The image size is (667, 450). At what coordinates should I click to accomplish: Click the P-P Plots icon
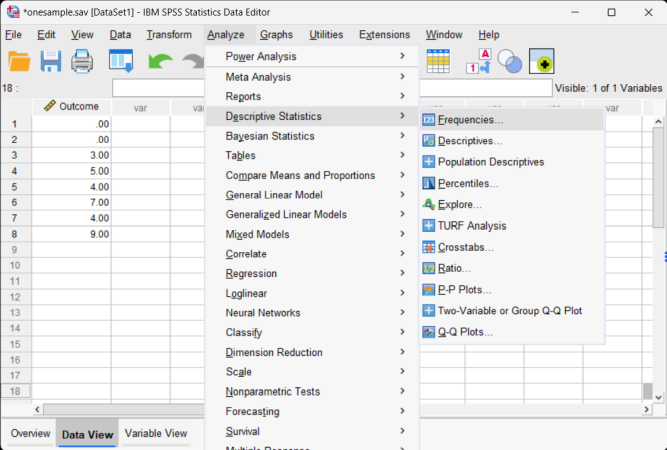428,290
